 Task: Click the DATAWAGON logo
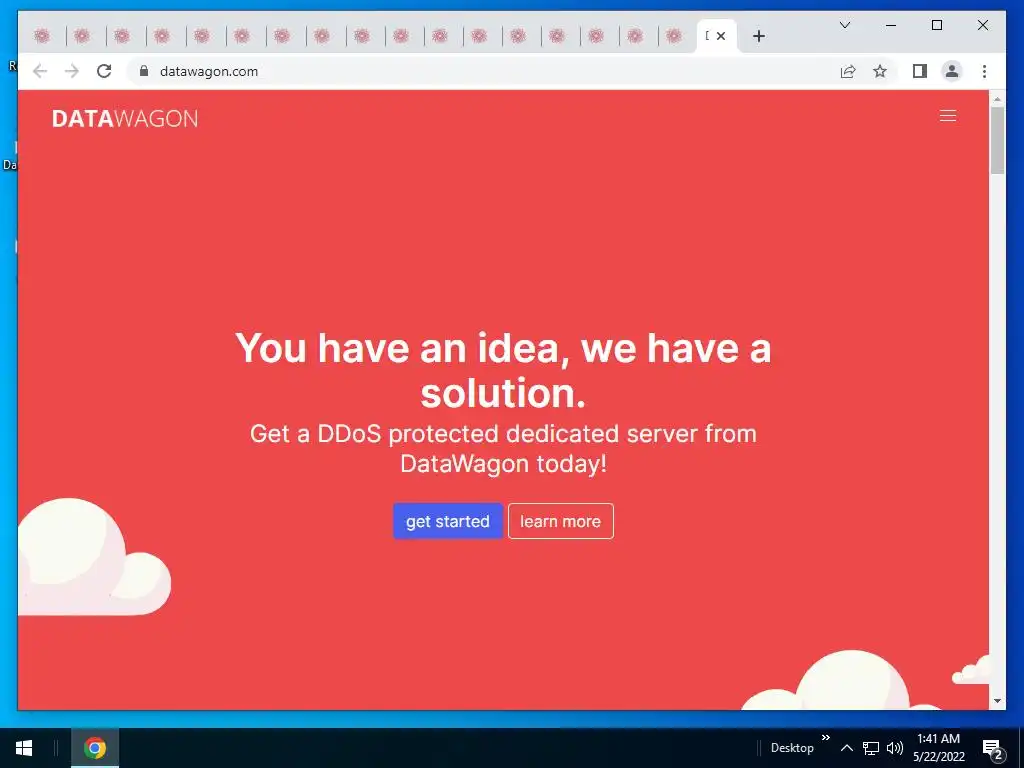(x=125, y=118)
